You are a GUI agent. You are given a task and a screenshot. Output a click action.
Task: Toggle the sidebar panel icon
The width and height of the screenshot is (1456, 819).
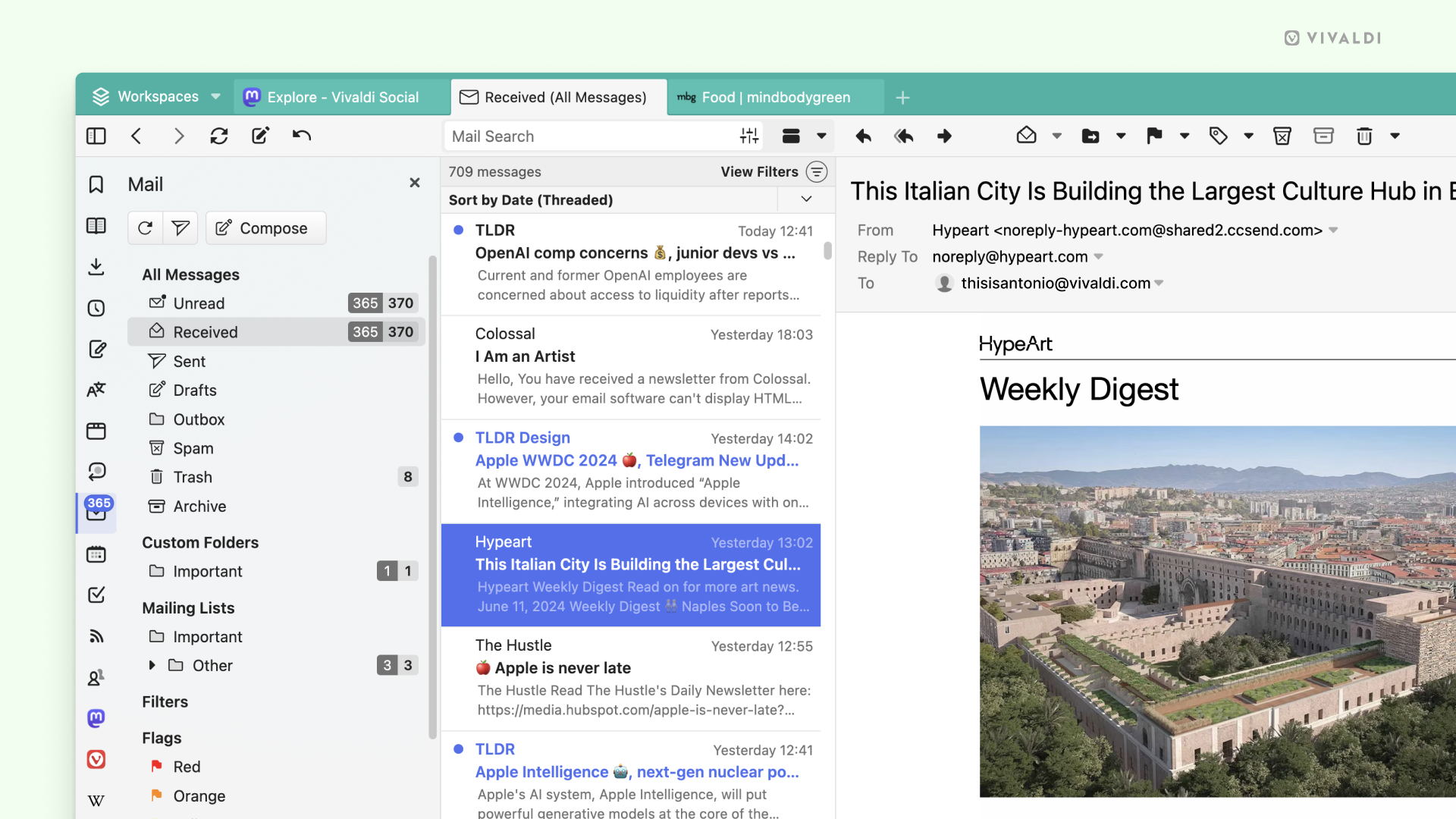point(96,136)
